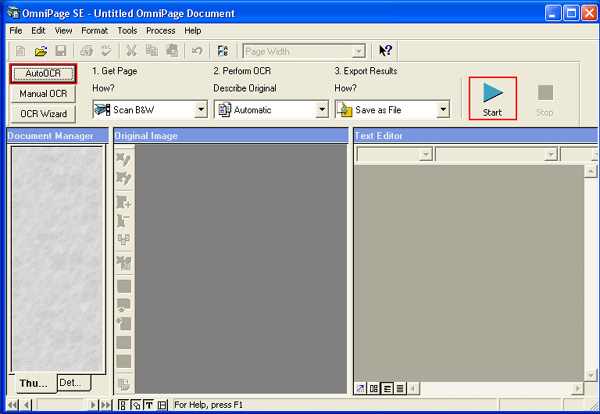Screen dimensions: 600x414
Task: Click the first page navigation arrow
Action: 10,404
